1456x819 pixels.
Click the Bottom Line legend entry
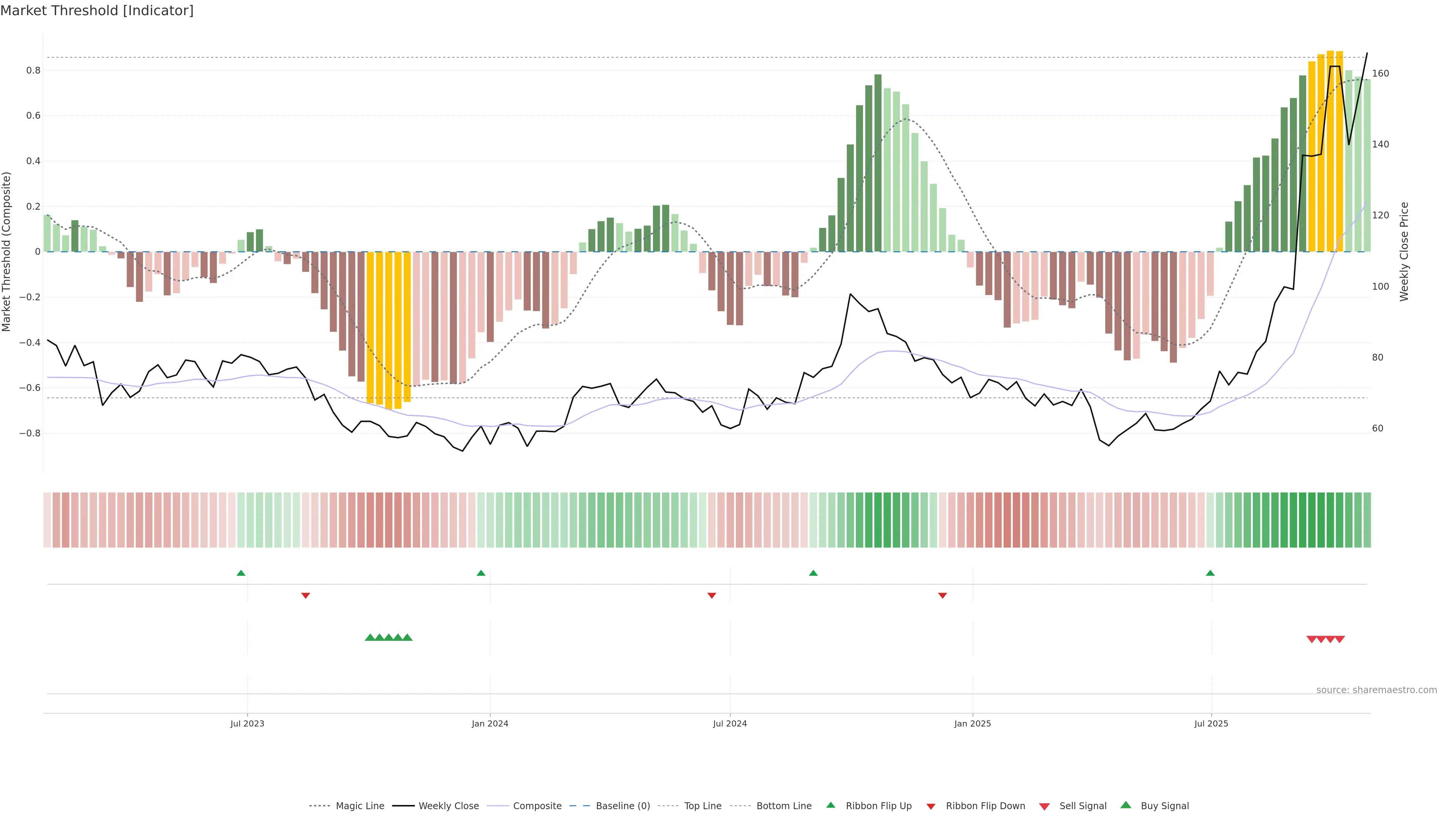[x=783, y=805]
